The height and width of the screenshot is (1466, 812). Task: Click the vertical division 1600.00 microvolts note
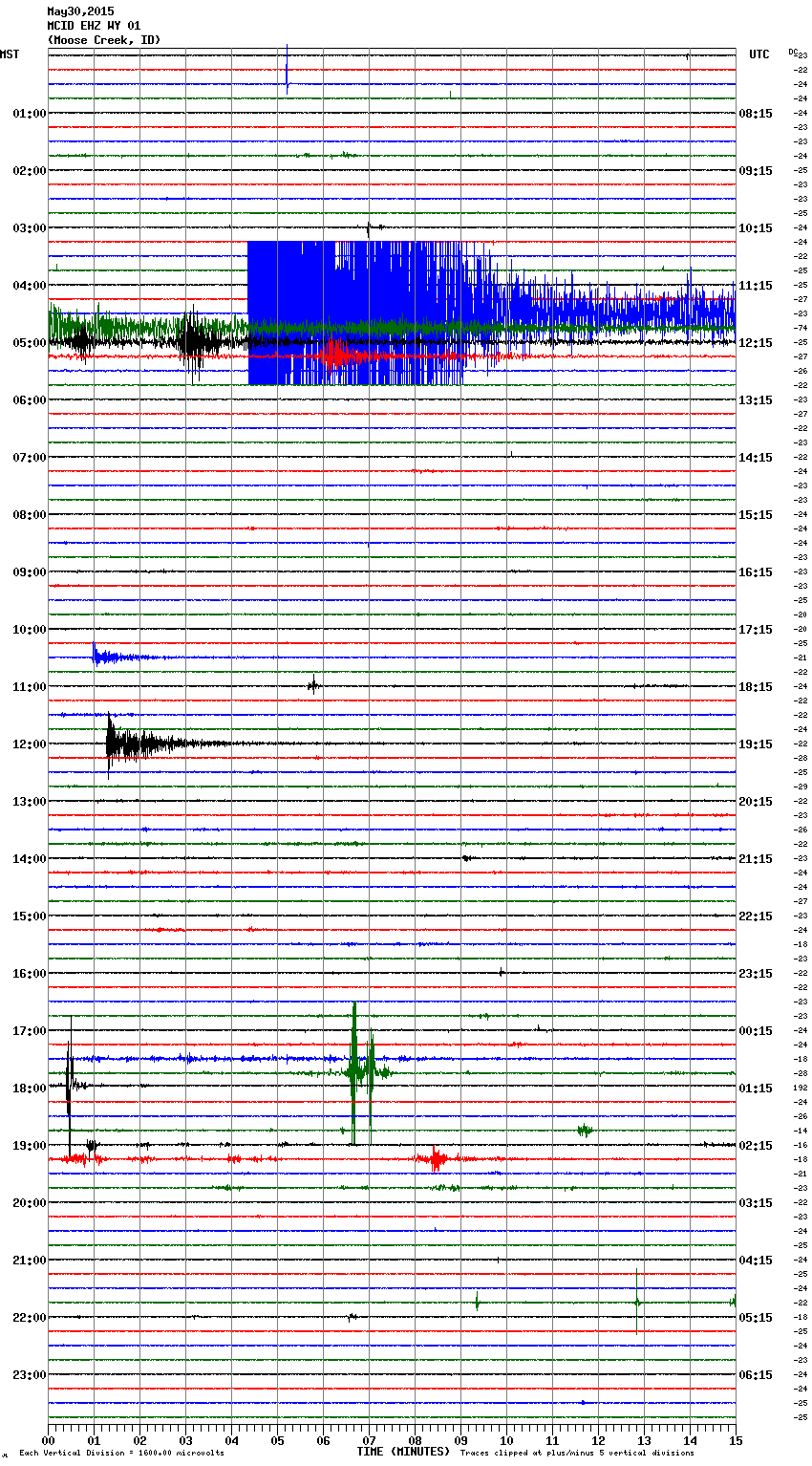[x=121, y=1454]
